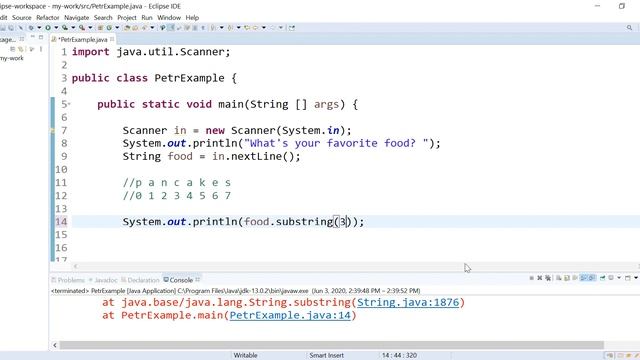Viewport: 640px width, 360px height.
Task: Create a new Java package
Action: tap(100, 28)
